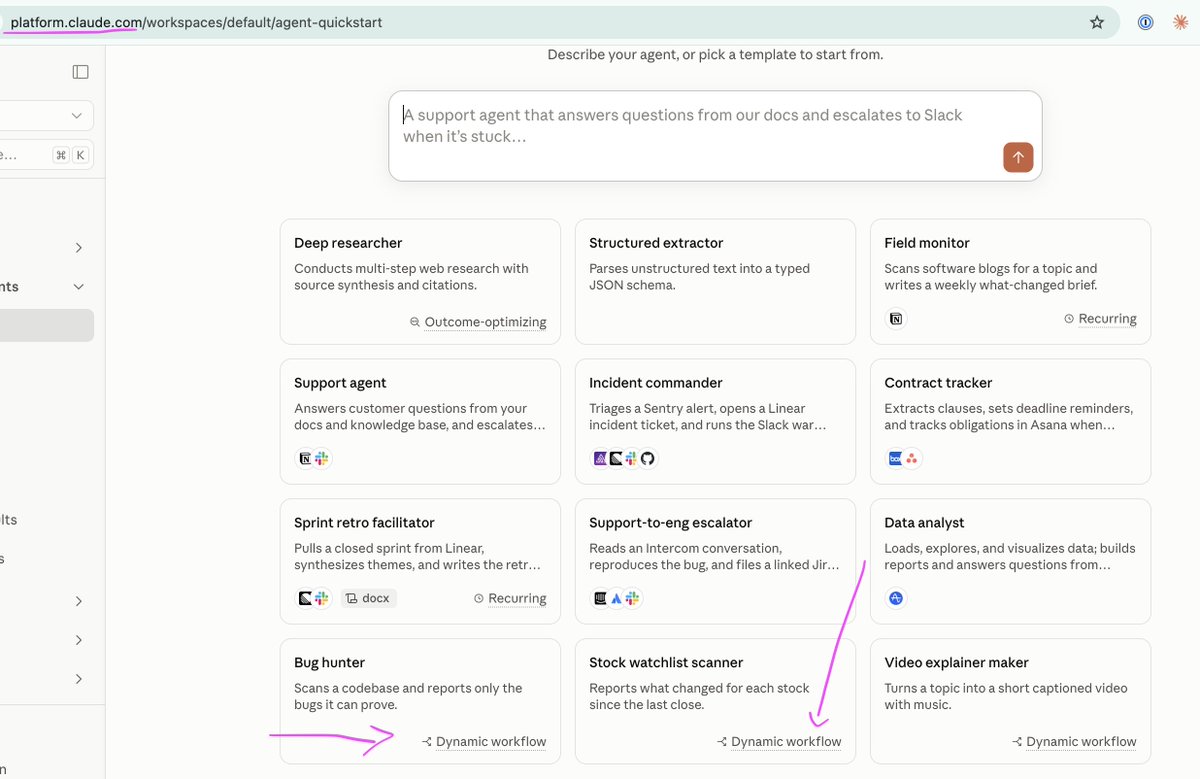Submit the prompt with the orange arrow button
Viewport: 1200px width, 779px height.
pyautogui.click(x=1018, y=157)
